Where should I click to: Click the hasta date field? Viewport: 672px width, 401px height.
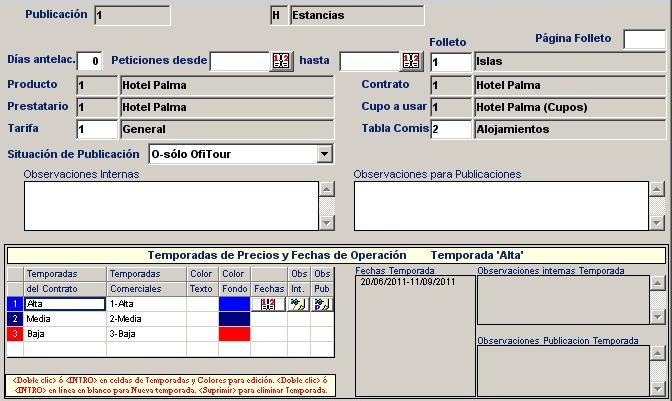point(369,61)
